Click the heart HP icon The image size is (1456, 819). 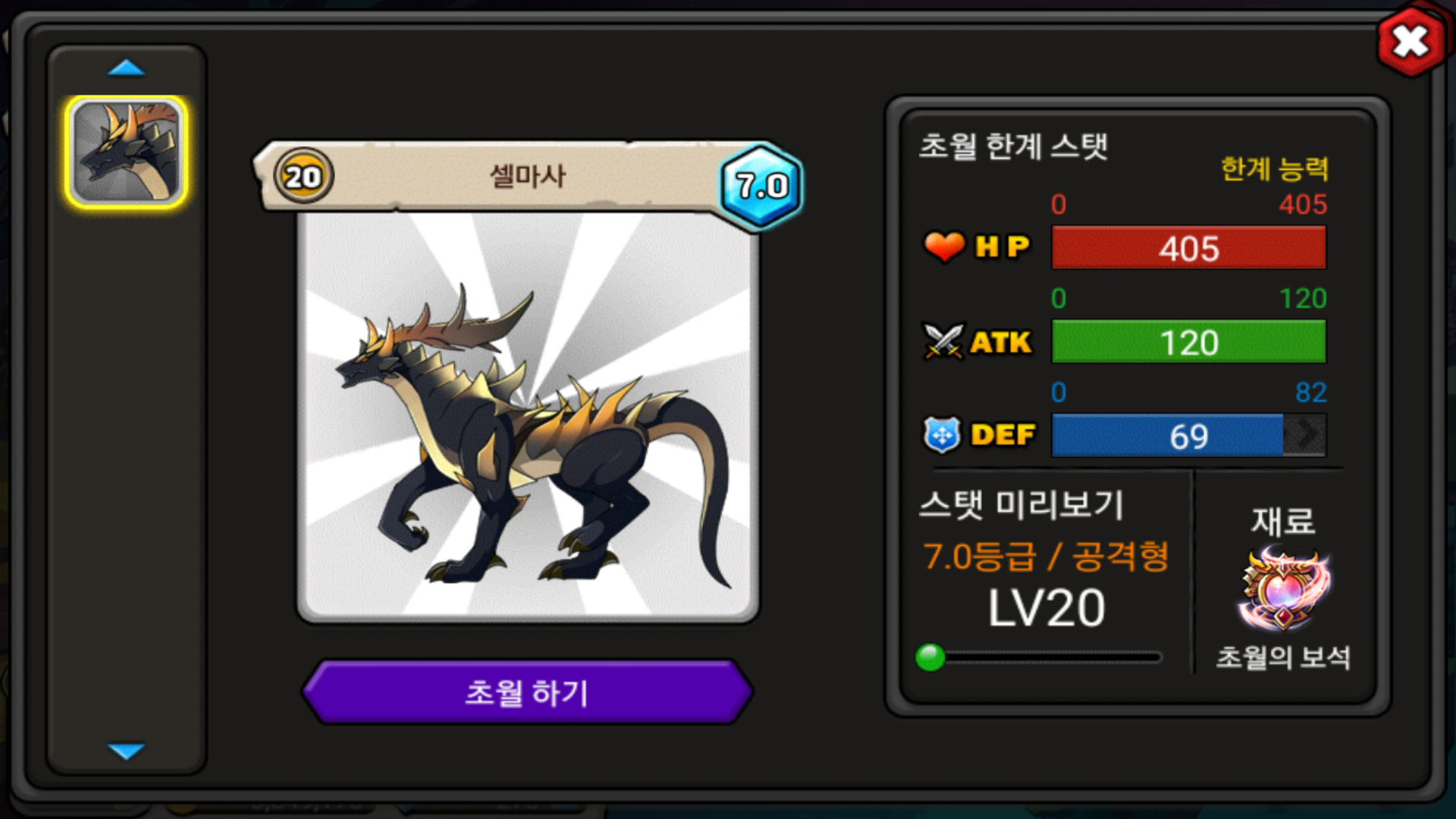pyautogui.click(x=944, y=246)
